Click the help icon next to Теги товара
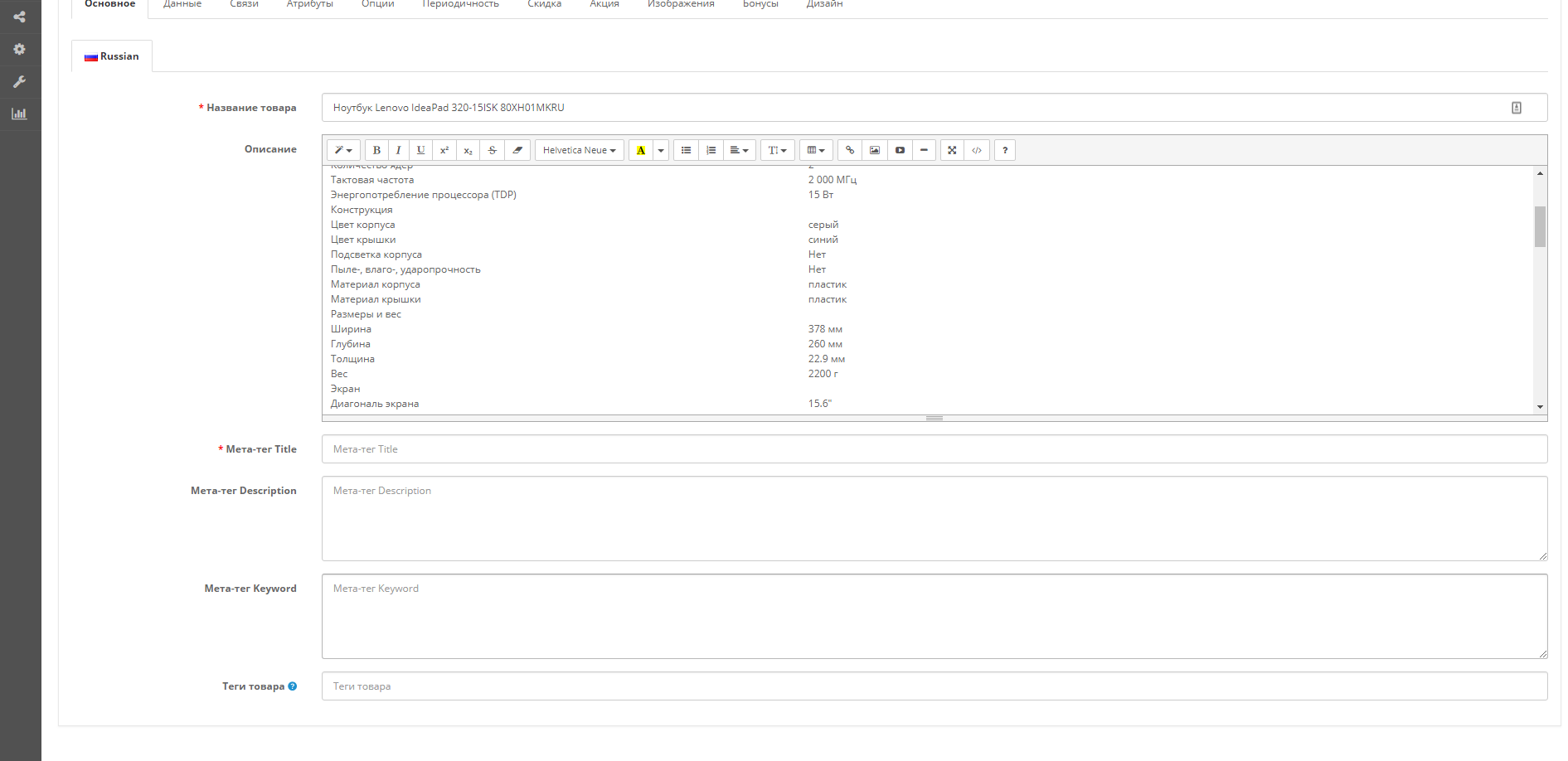Viewport: 1568px width, 761px height. (293, 686)
